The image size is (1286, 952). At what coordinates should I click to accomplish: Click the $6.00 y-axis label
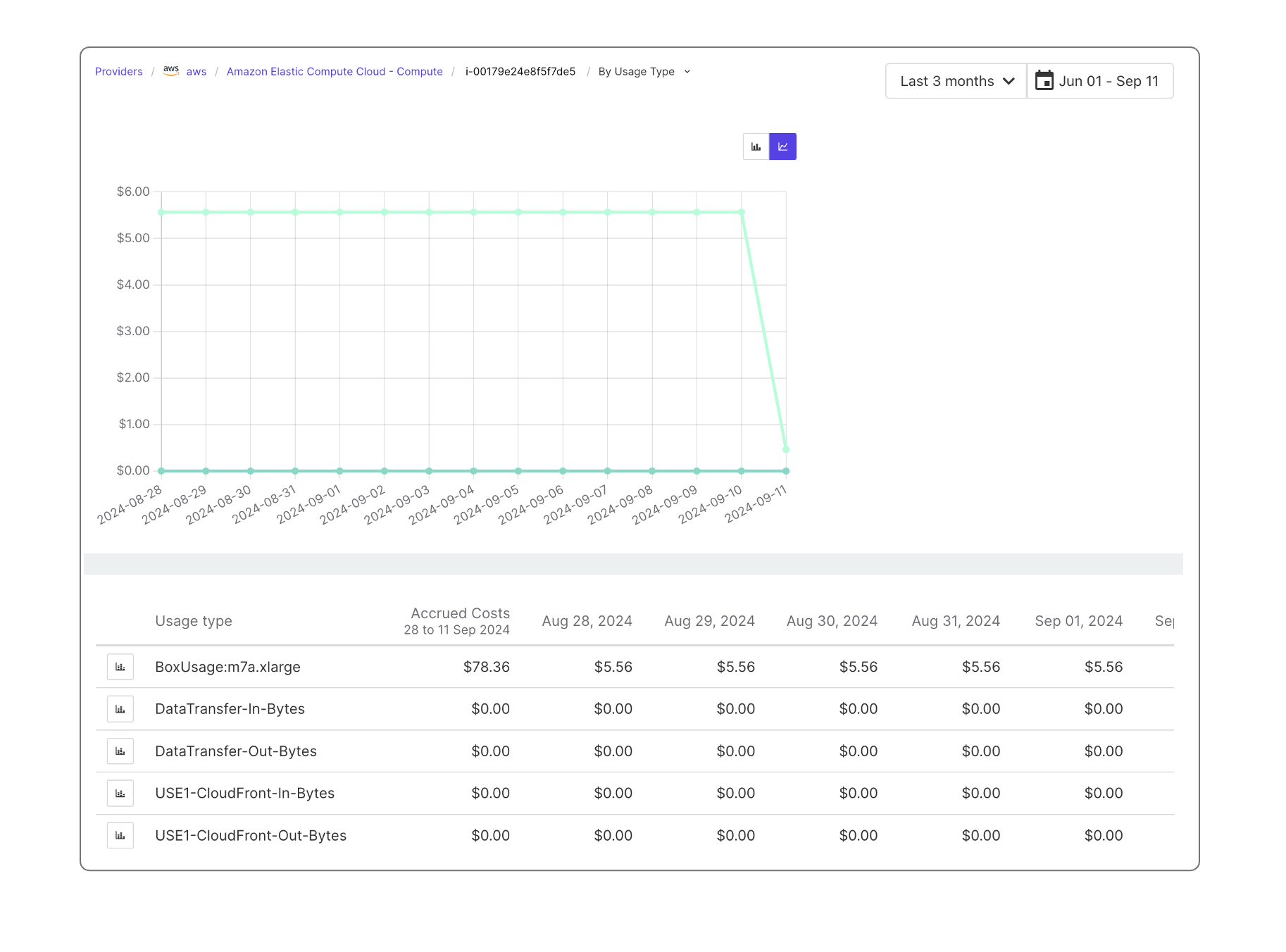tap(133, 192)
